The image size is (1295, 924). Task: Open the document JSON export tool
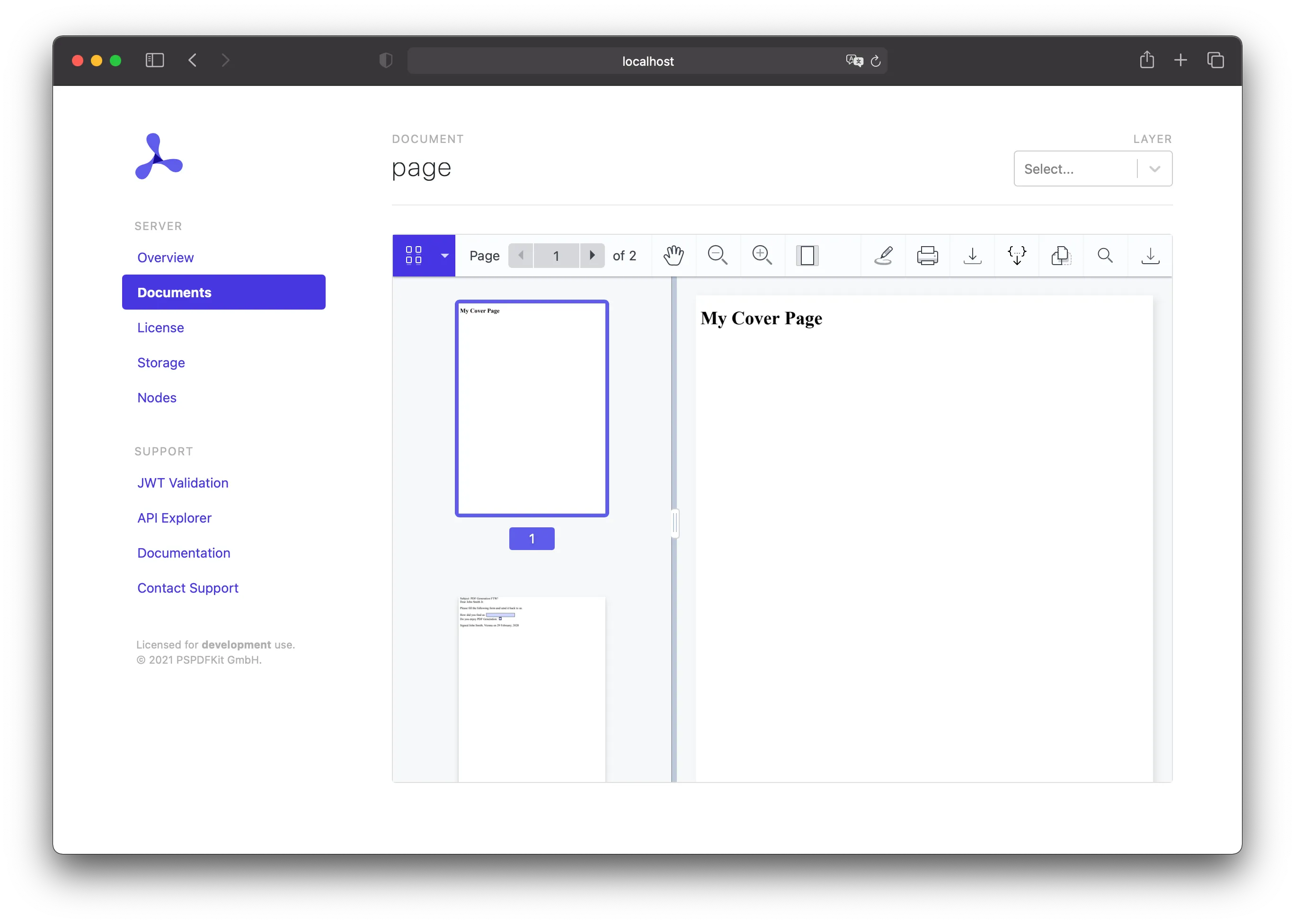(x=1017, y=256)
